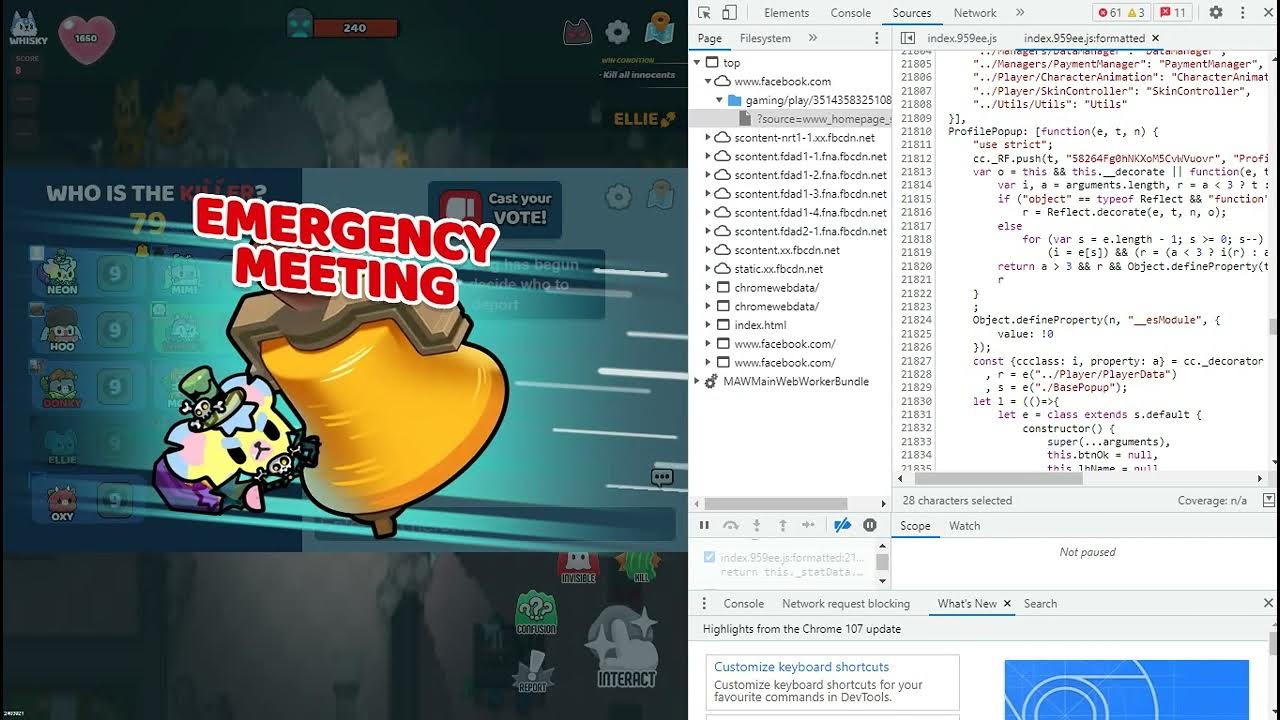
Task: Click step into next function call
Action: (x=757, y=525)
